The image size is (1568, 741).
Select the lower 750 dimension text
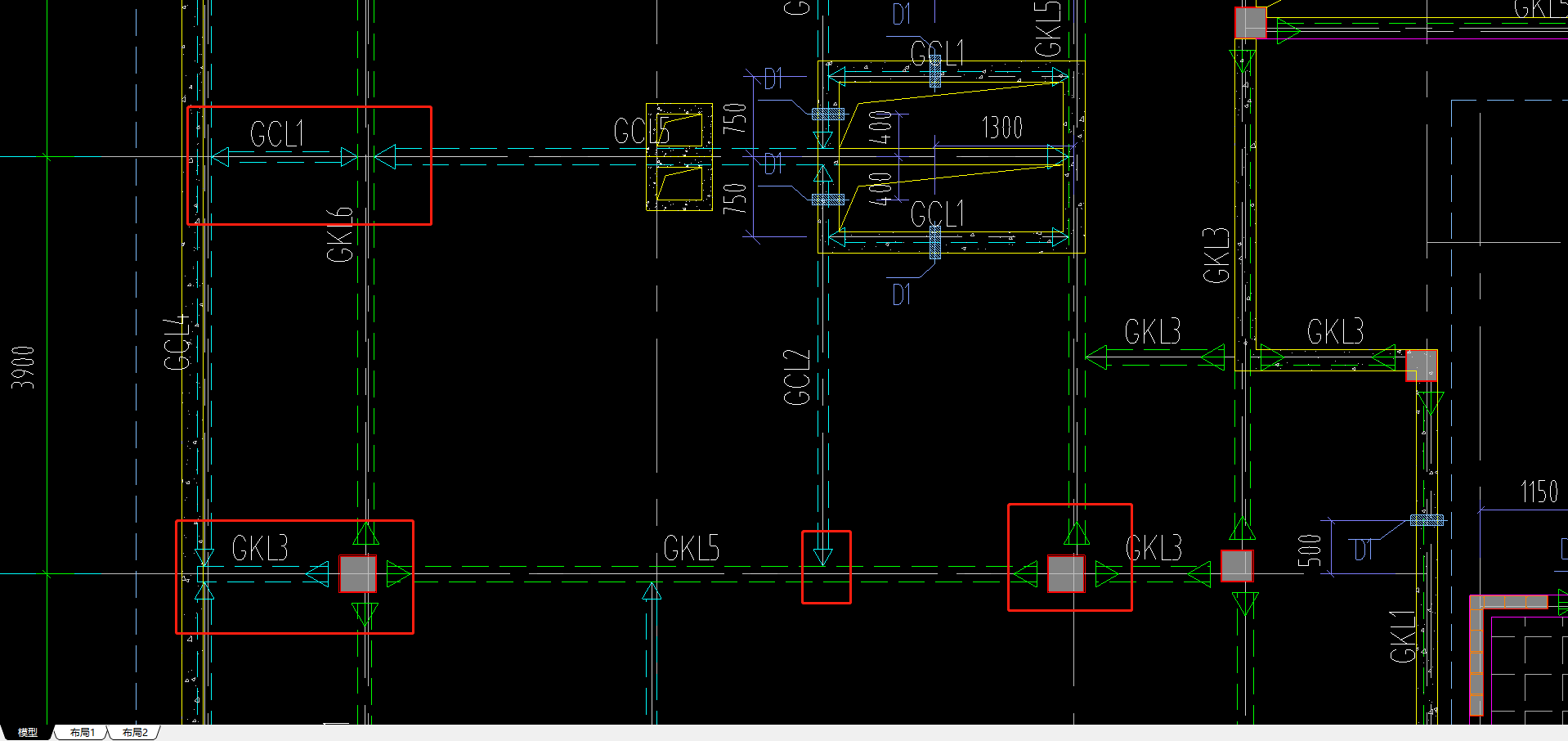coord(735,198)
